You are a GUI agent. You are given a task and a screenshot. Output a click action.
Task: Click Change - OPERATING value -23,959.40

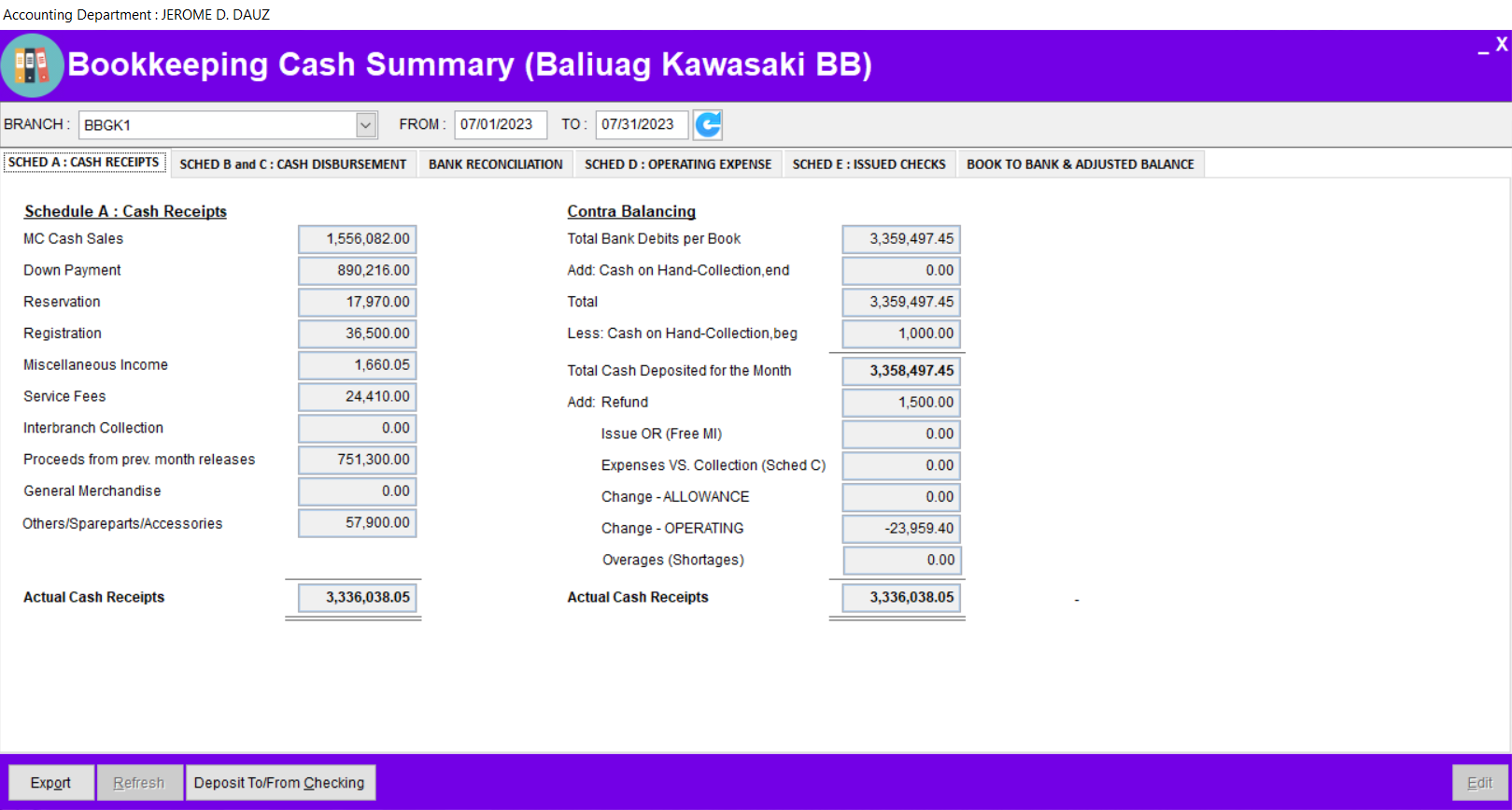(x=901, y=529)
